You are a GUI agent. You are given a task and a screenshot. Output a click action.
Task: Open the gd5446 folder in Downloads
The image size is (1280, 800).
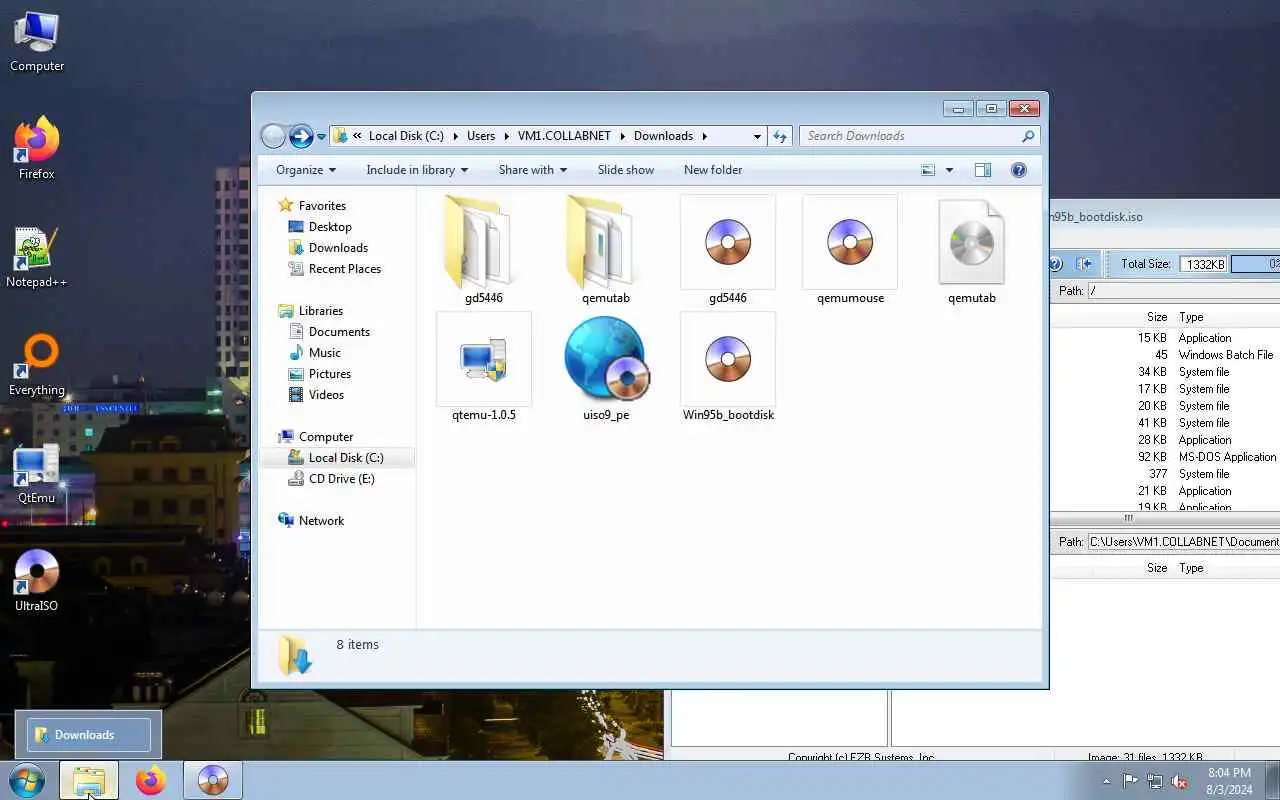[x=483, y=250]
